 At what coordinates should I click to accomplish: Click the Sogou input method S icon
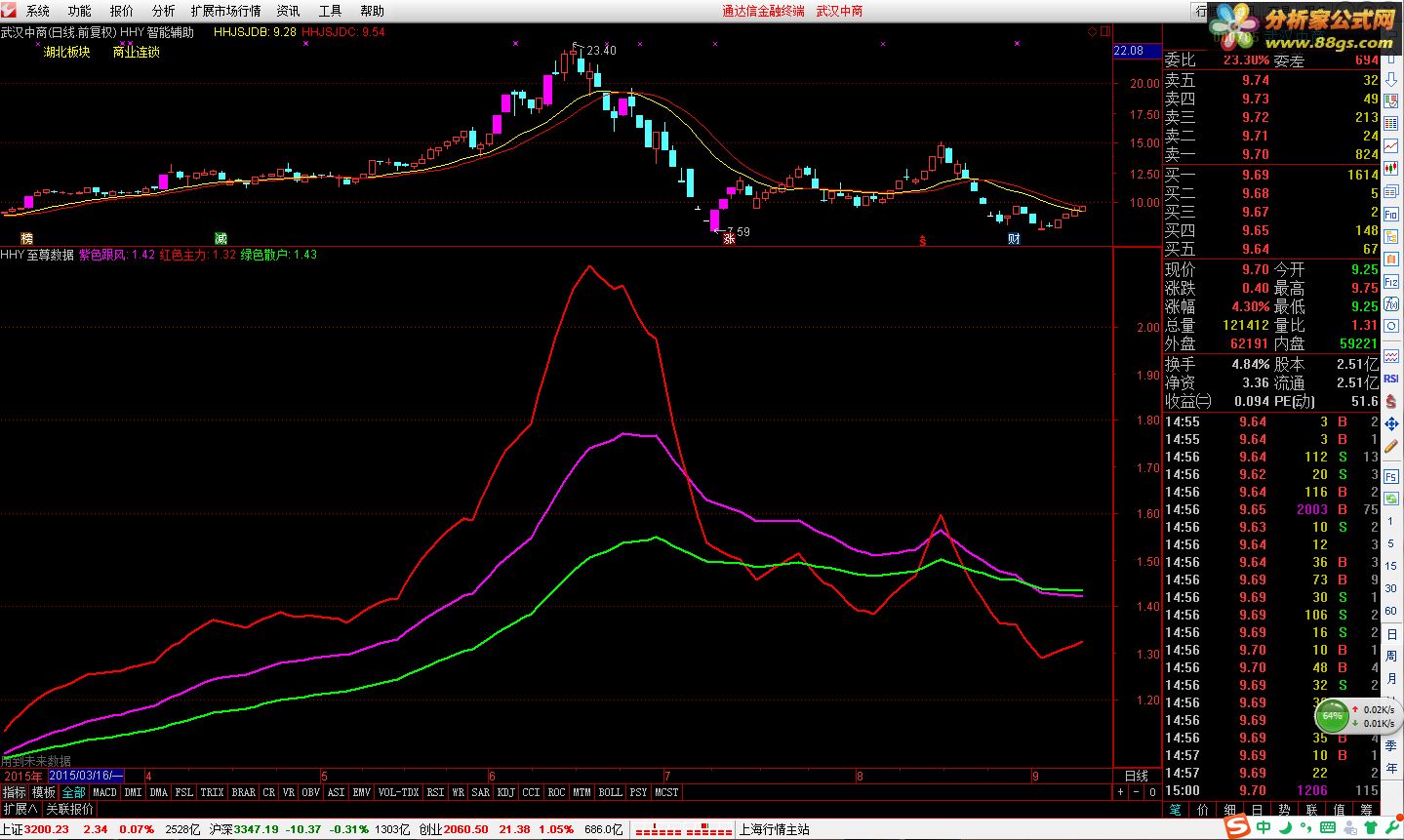click(x=1238, y=826)
